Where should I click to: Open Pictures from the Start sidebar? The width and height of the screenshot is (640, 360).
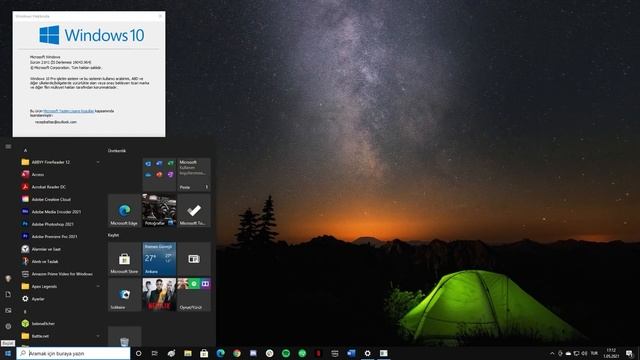pyautogui.click(x=8, y=311)
